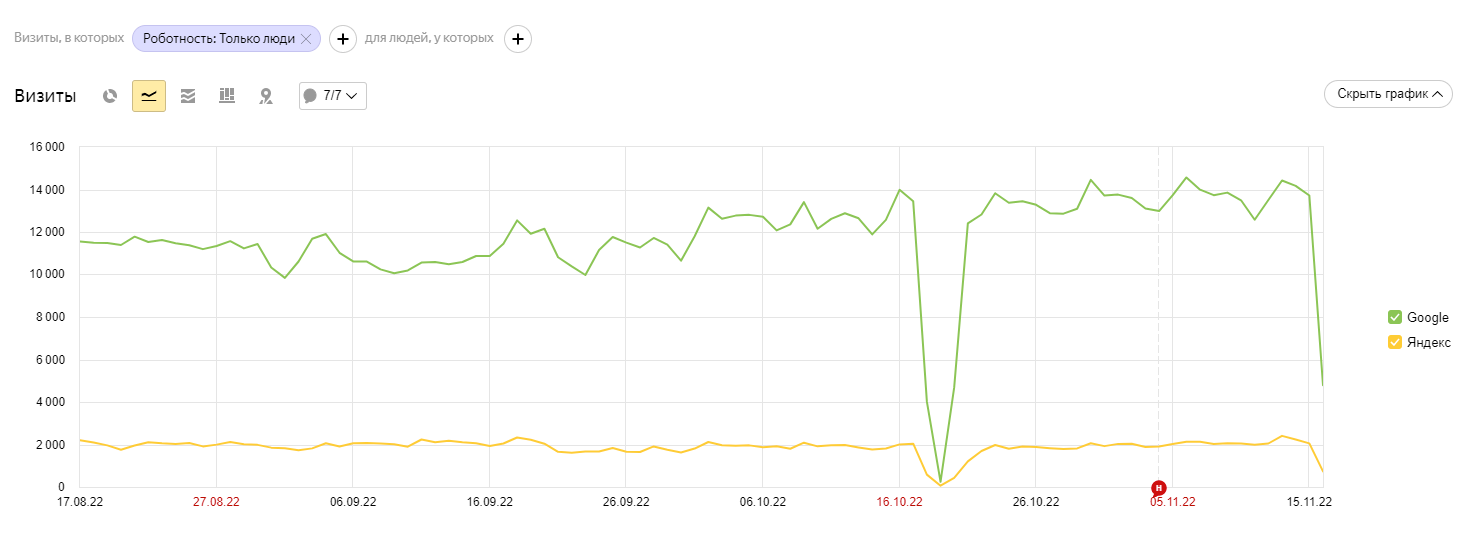This screenshot has height=536, width=1467.
Task: Click the 16.10.22 date label on the axis
Action: click(899, 502)
